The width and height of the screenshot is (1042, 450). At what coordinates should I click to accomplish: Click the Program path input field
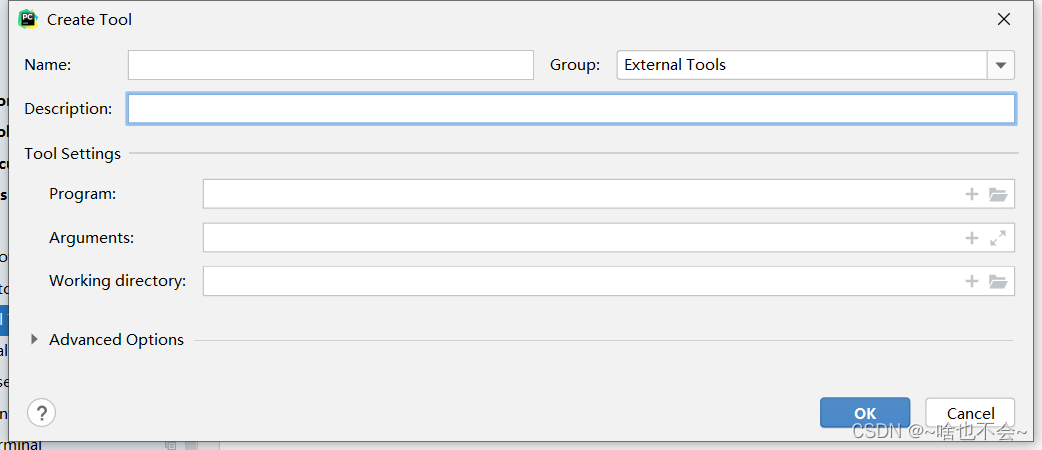tap(580, 194)
